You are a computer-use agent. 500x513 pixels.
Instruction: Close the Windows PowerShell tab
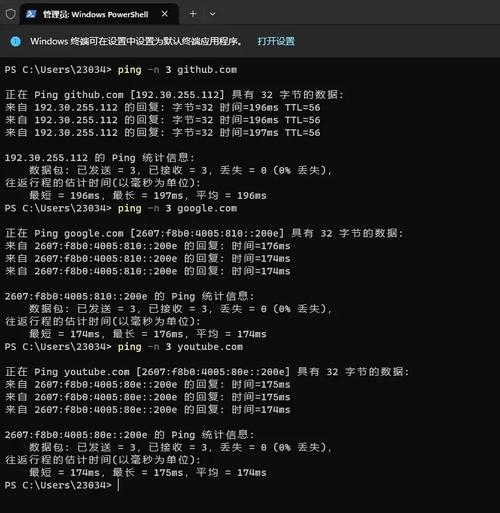(165, 14)
